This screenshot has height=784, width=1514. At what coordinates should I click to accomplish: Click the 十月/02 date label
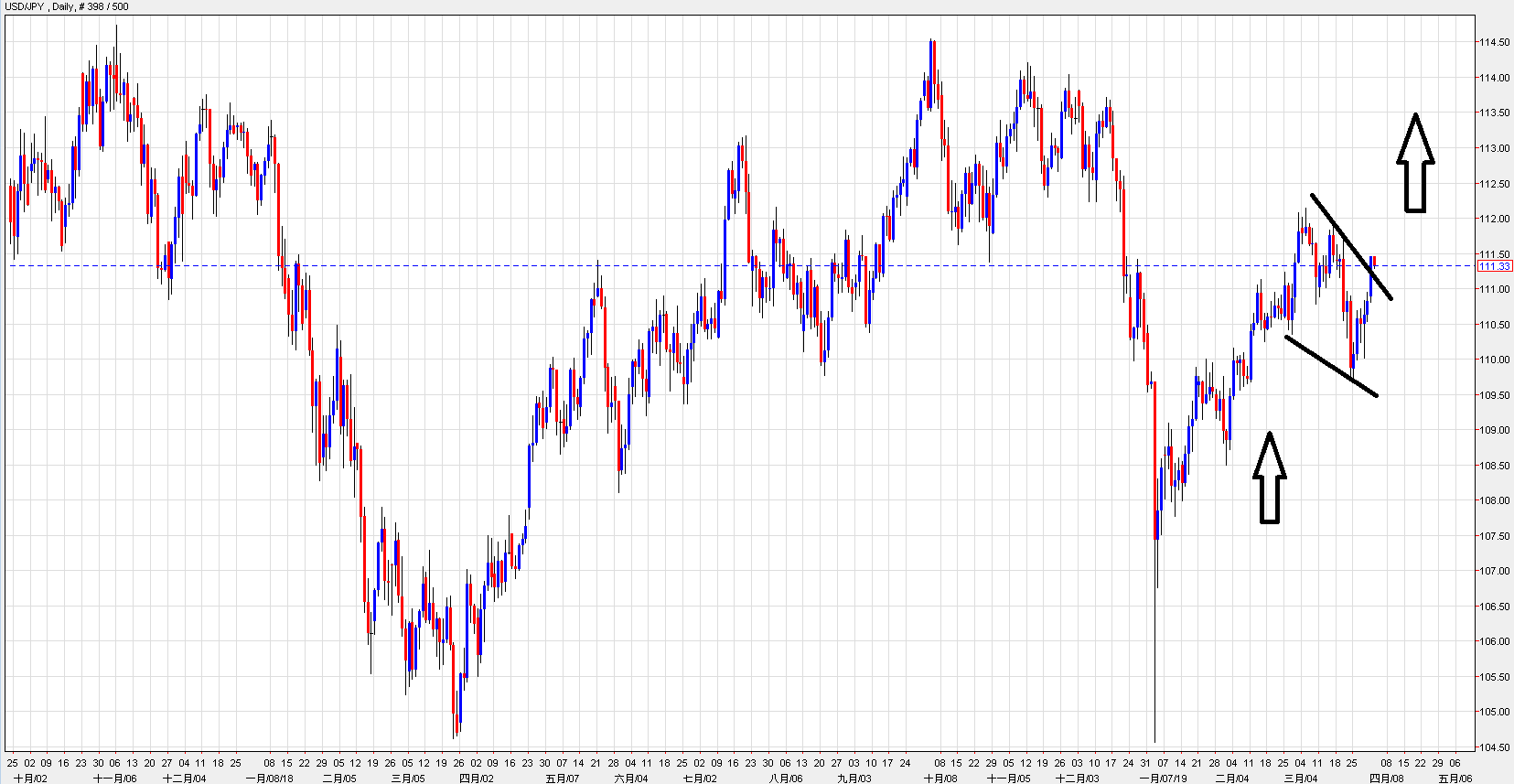tap(30, 779)
